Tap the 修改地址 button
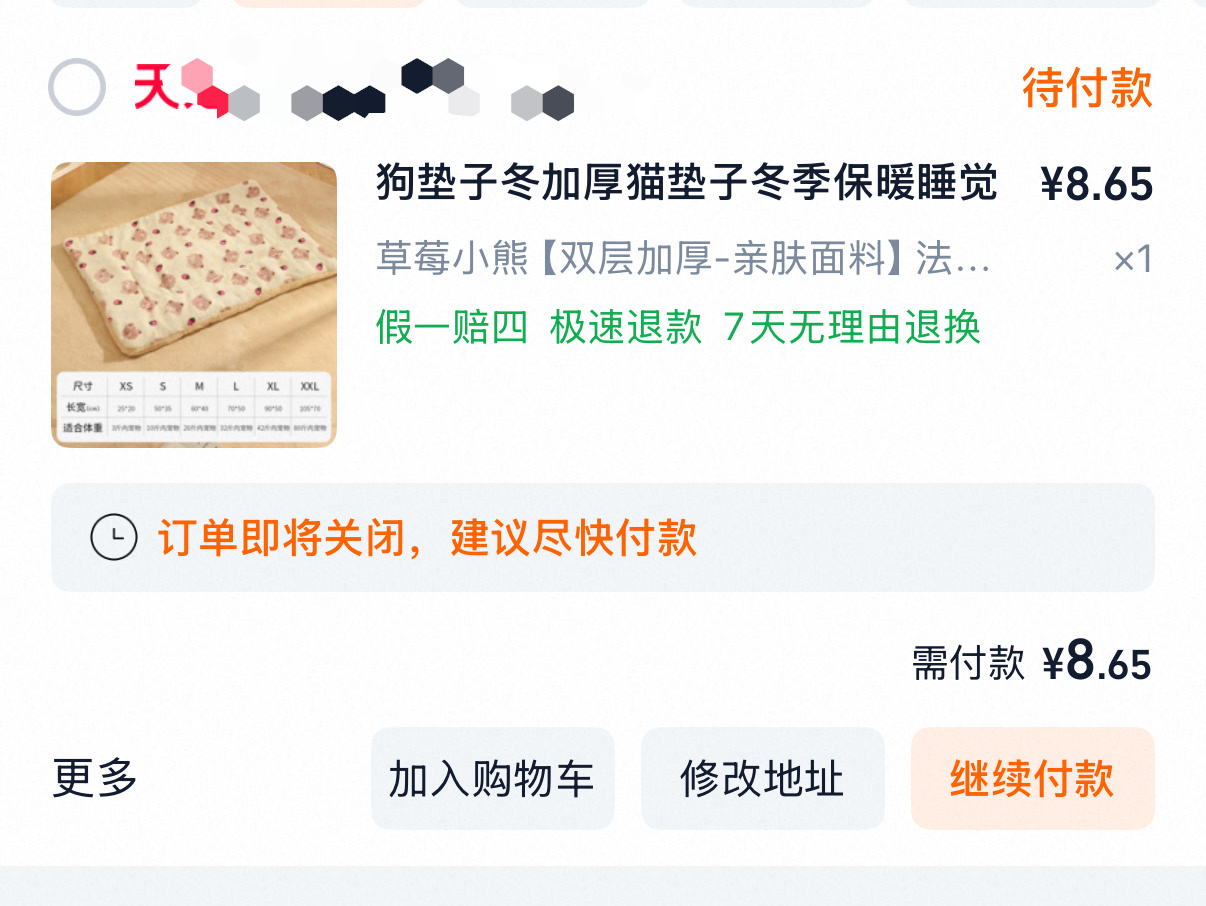Screen dimensions: 1206x906 [763, 778]
